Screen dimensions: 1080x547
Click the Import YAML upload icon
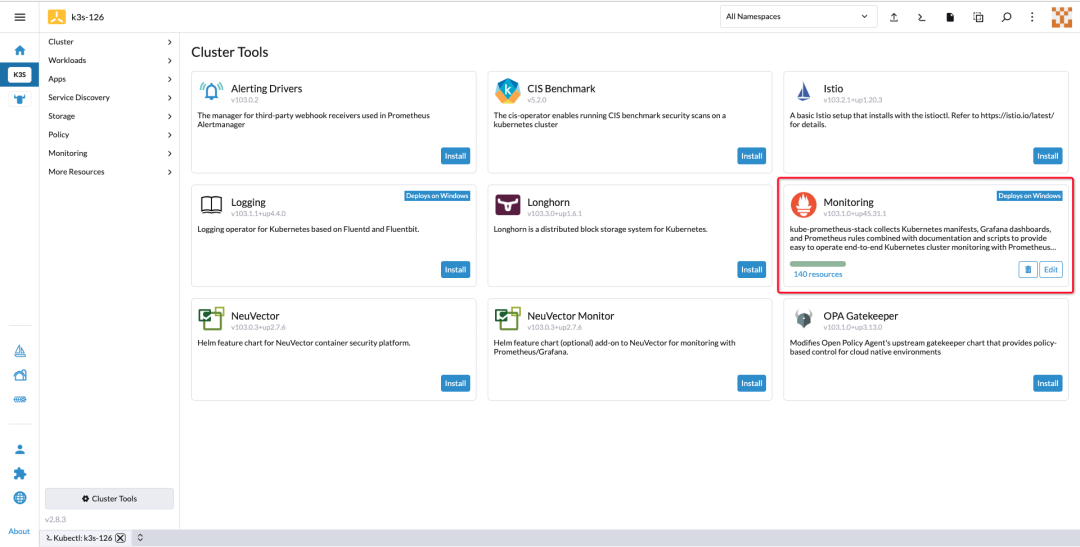(x=894, y=17)
